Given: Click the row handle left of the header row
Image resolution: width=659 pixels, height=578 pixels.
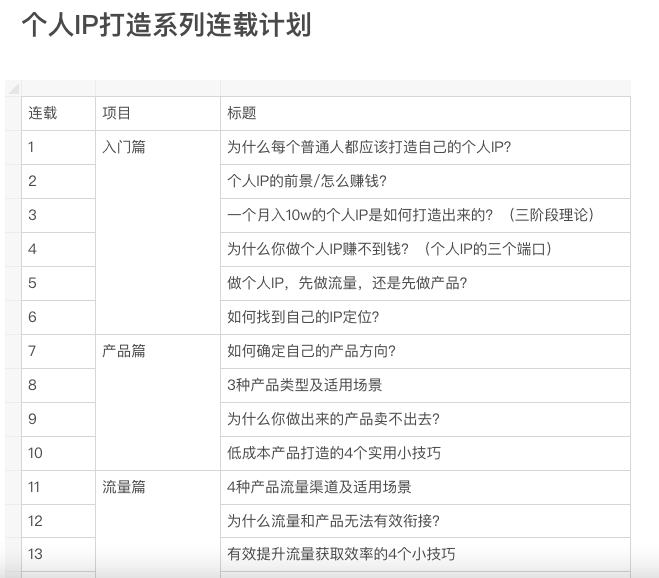Looking at the screenshot, I should (x=13, y=113).
